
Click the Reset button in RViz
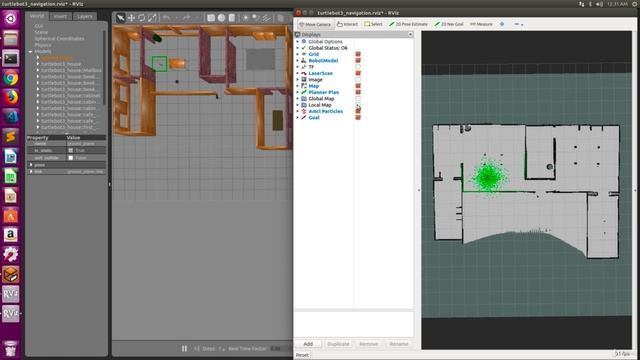click(x=302, y=355)
